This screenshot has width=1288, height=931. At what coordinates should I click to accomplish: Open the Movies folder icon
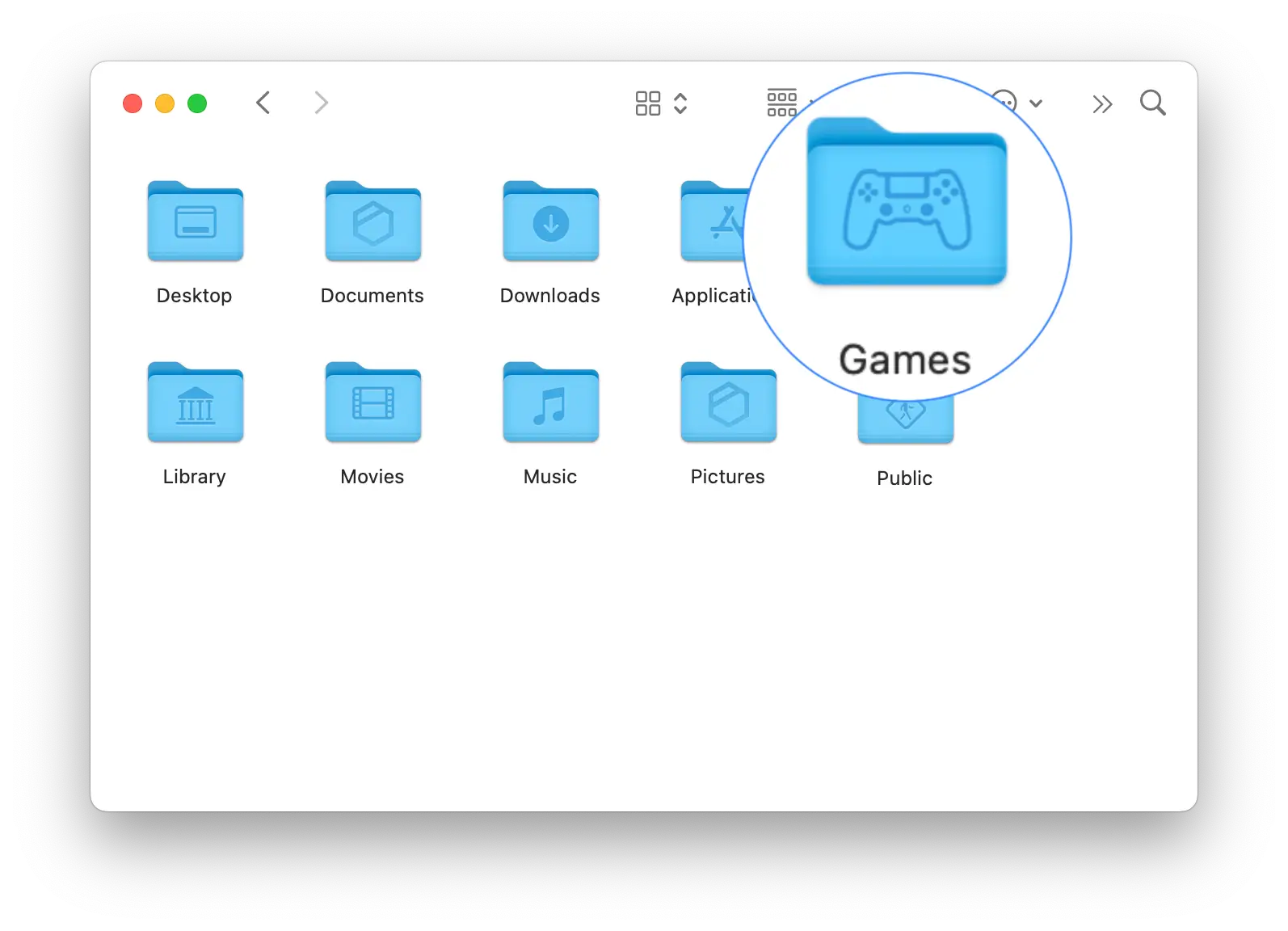(373, 402)
